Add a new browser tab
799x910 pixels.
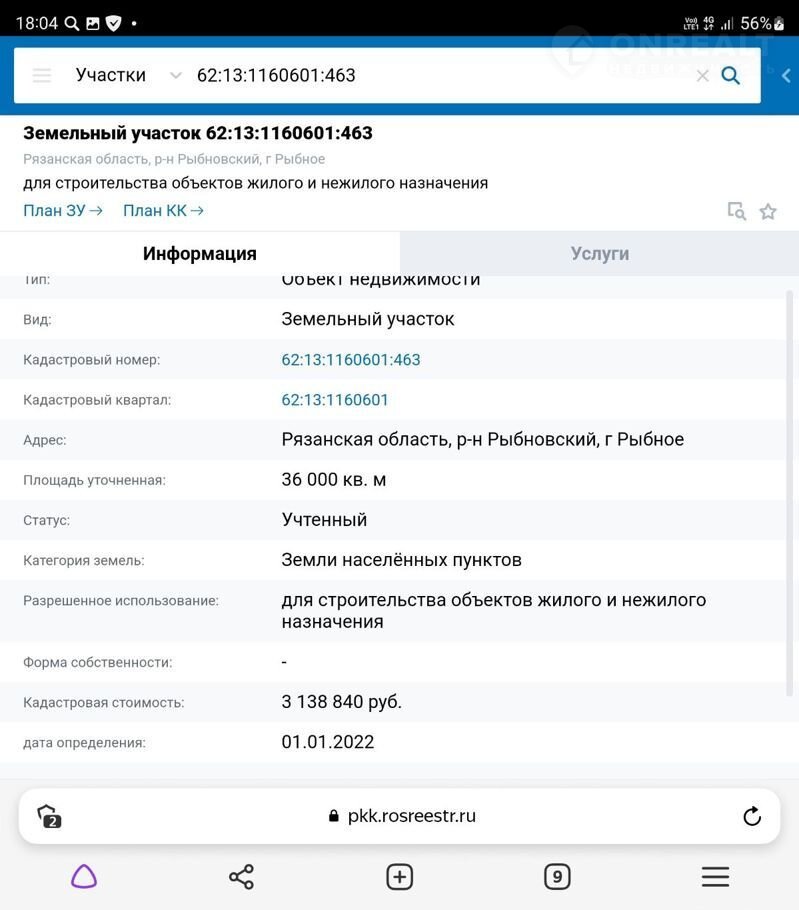tap(399, 877)
